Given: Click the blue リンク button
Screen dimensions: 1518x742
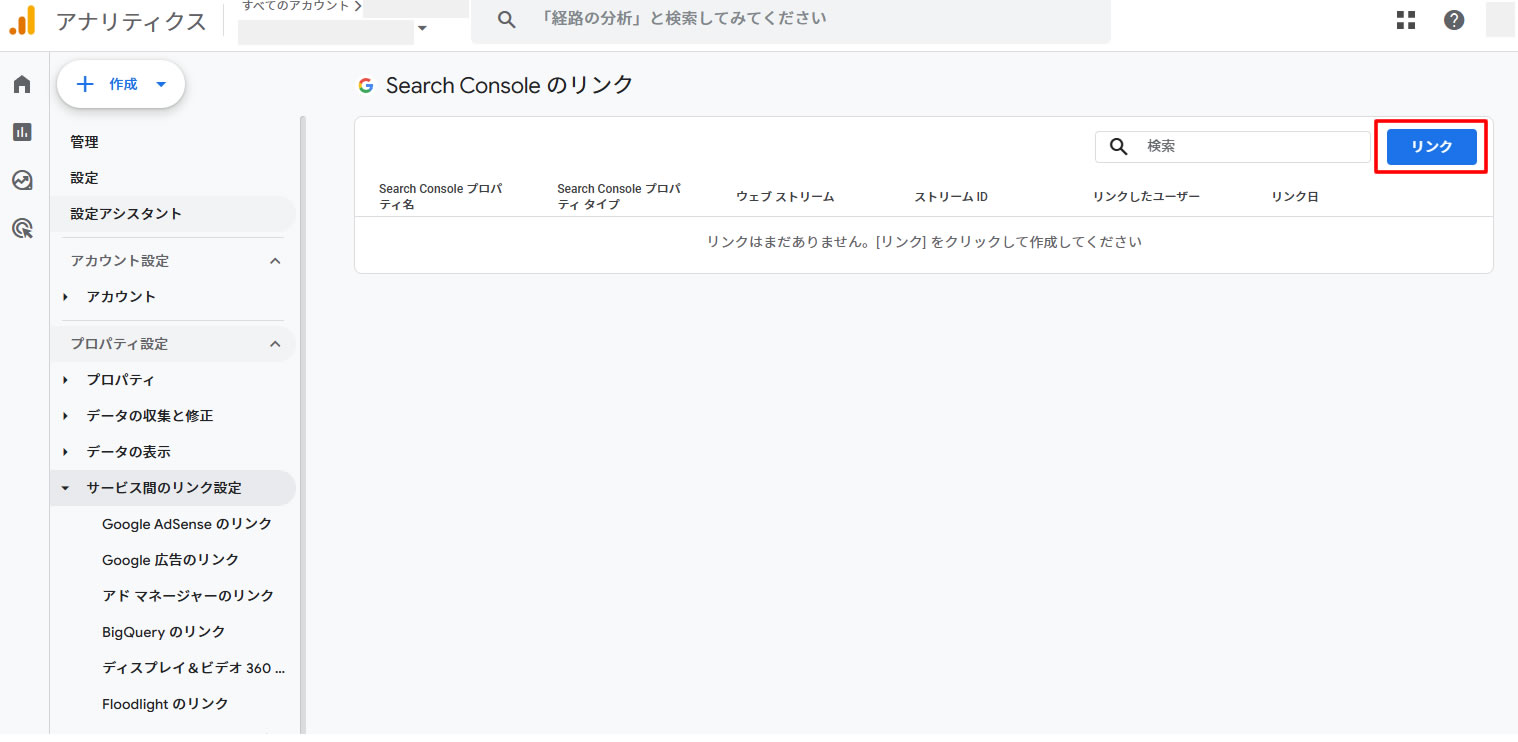Looking at the screenshot, I should point(1431,147).
